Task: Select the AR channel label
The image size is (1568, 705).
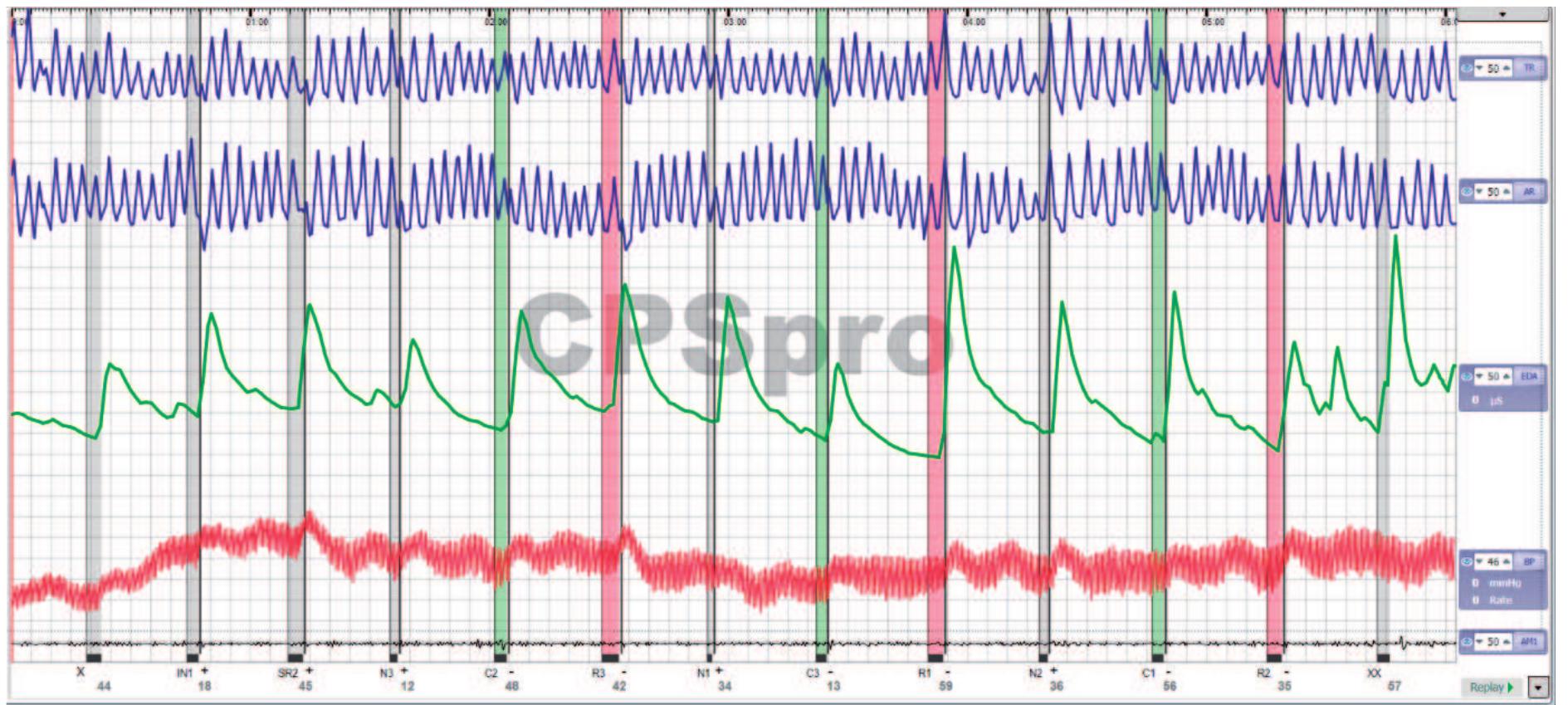Action: (1529, 192)
